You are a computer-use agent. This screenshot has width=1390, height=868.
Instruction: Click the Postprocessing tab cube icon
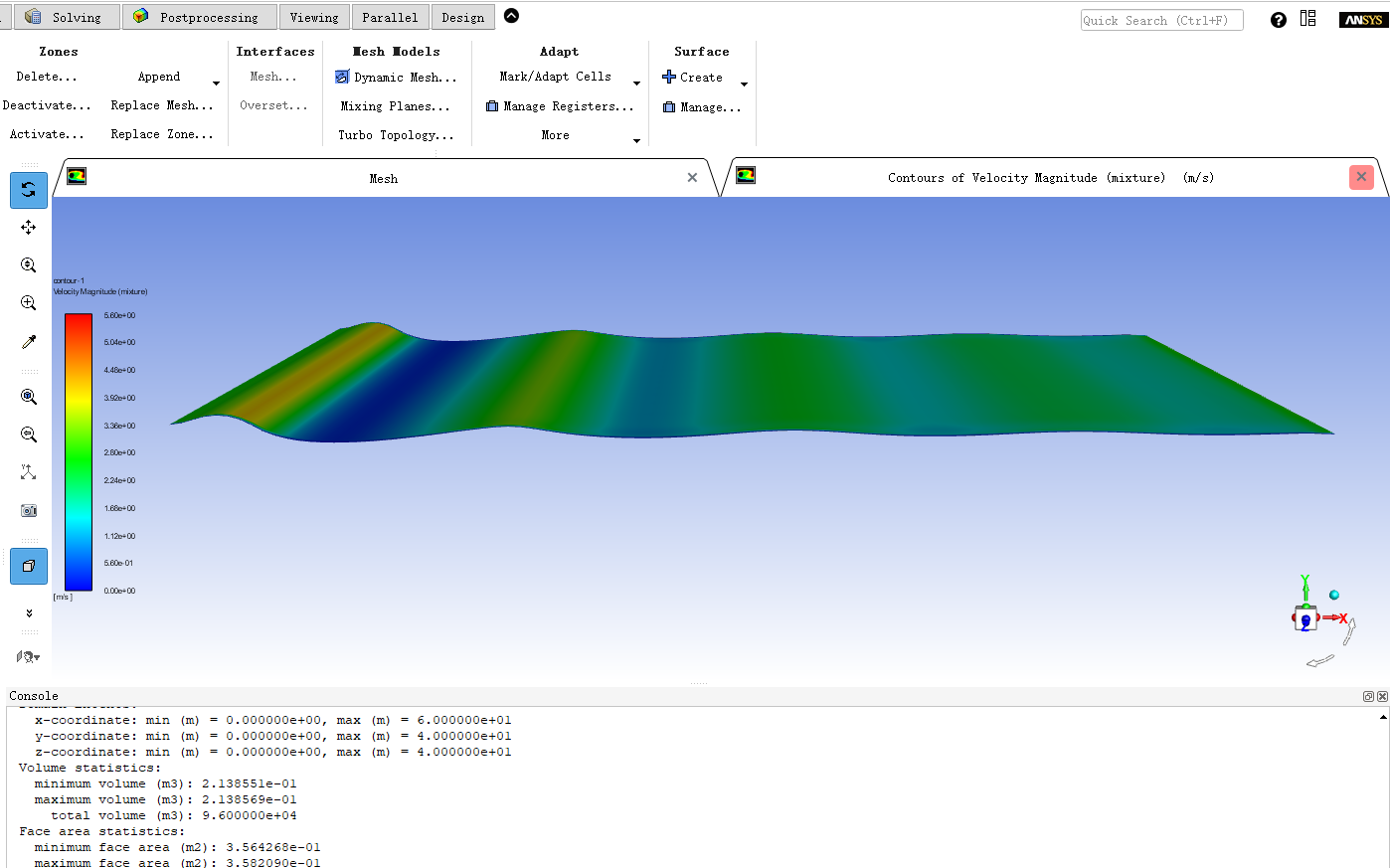[140, 17]
